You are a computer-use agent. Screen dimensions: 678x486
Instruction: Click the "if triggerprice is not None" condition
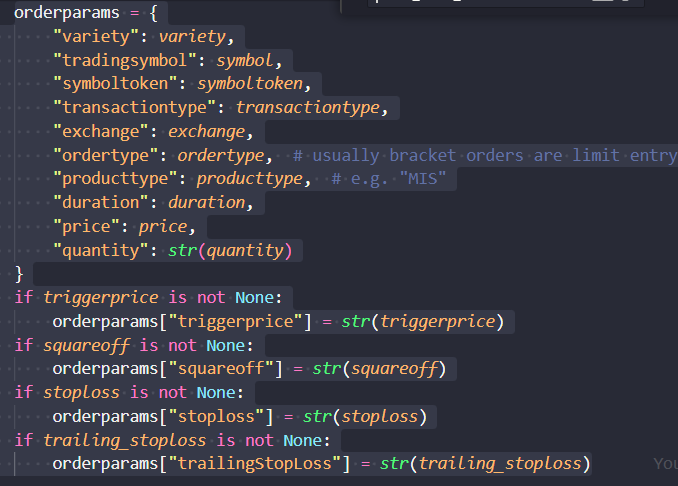pyautogui.click(x=154, y=297)
